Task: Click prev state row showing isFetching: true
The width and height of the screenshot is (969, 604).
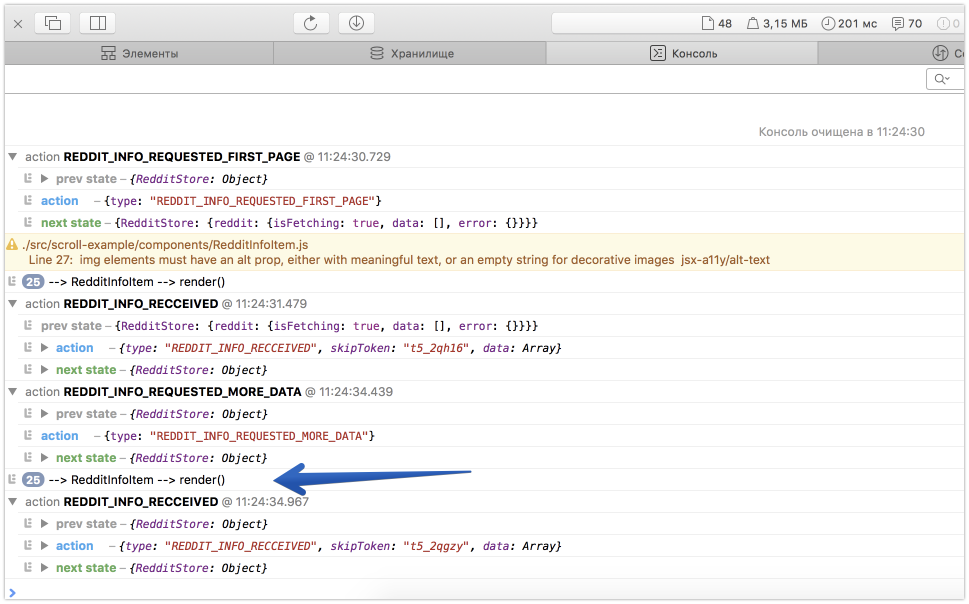Action: [x=289, y=326]
